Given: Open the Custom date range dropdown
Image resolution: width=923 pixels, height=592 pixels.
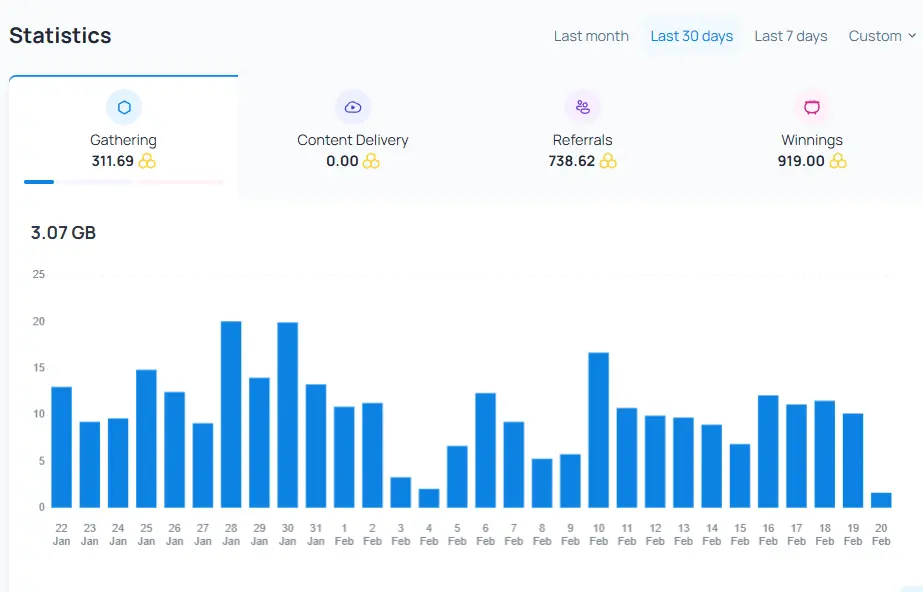Looking at the screenshot, I should click(882, 36).
